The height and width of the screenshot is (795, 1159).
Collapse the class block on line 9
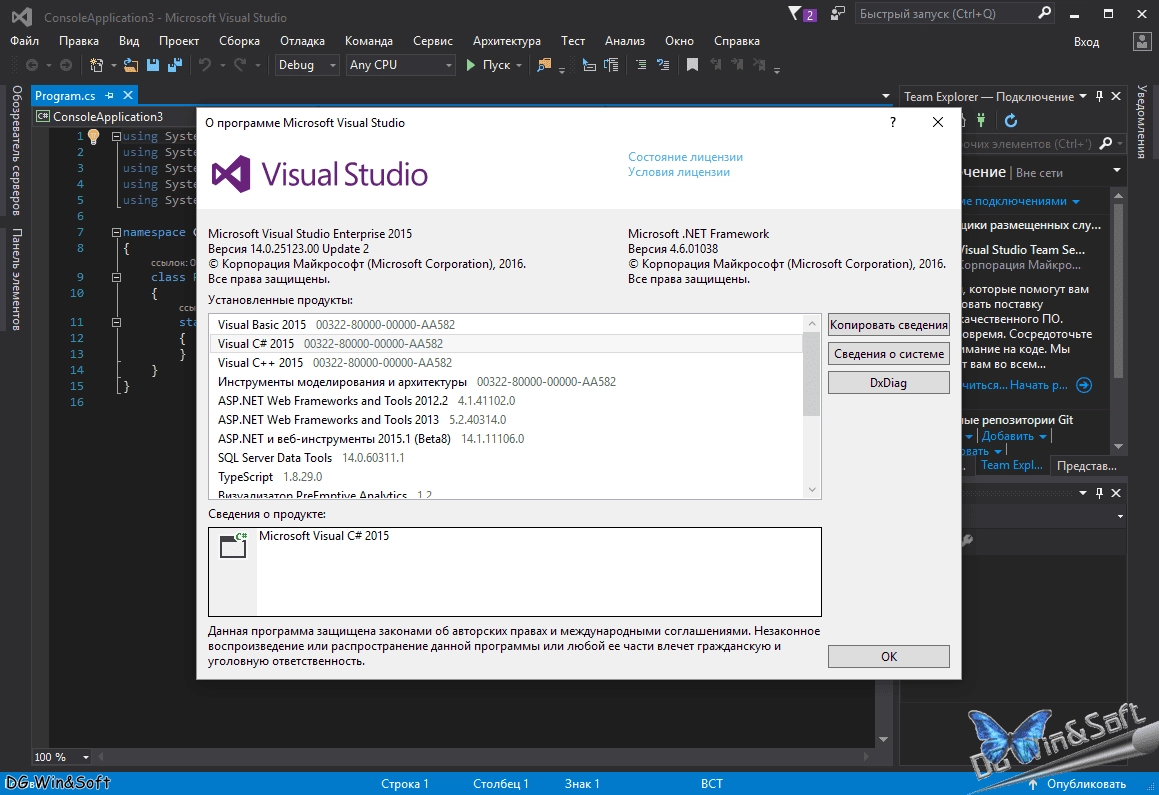[x=116, y=277]
